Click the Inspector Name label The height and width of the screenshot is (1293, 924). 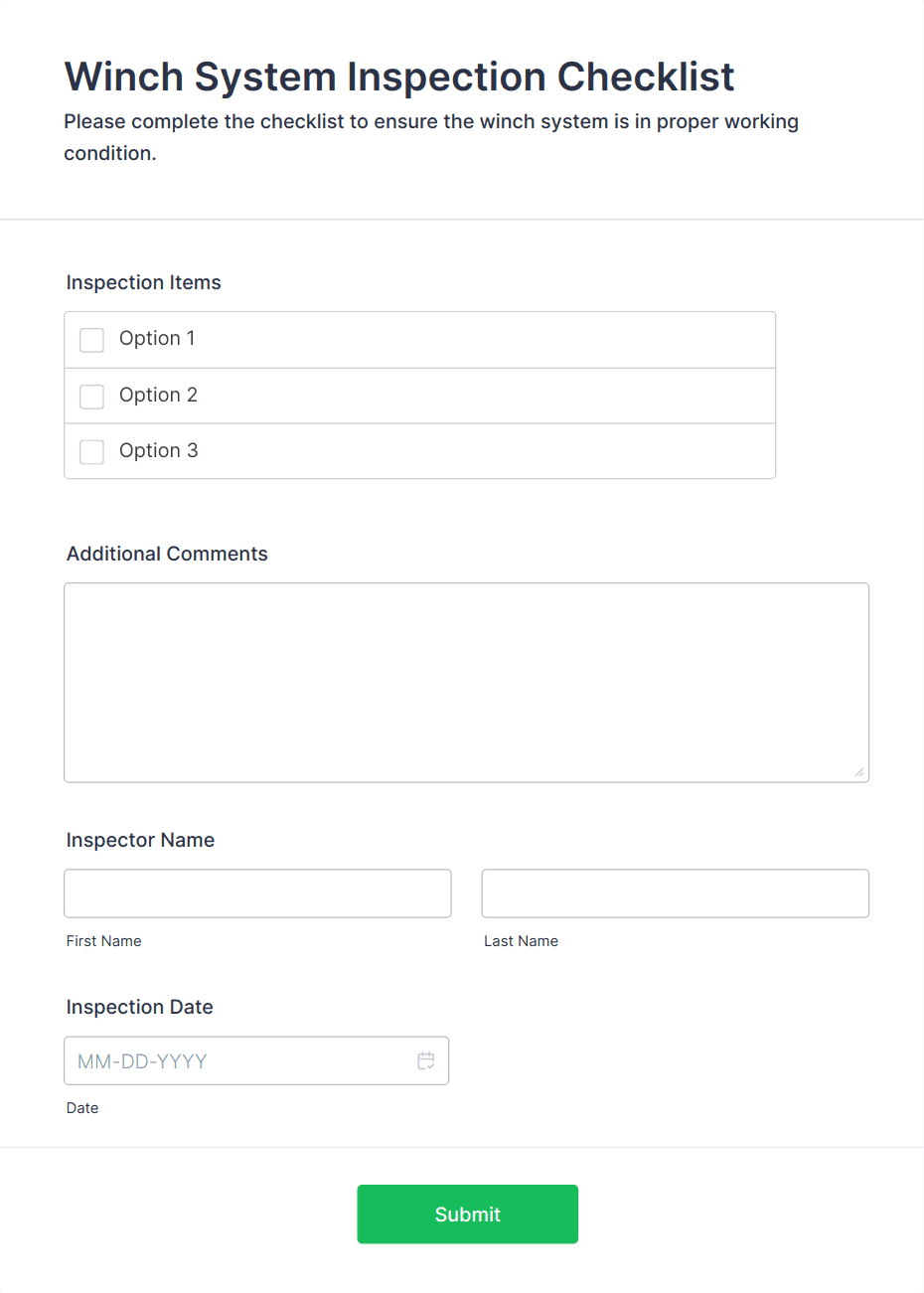point(140,841)
